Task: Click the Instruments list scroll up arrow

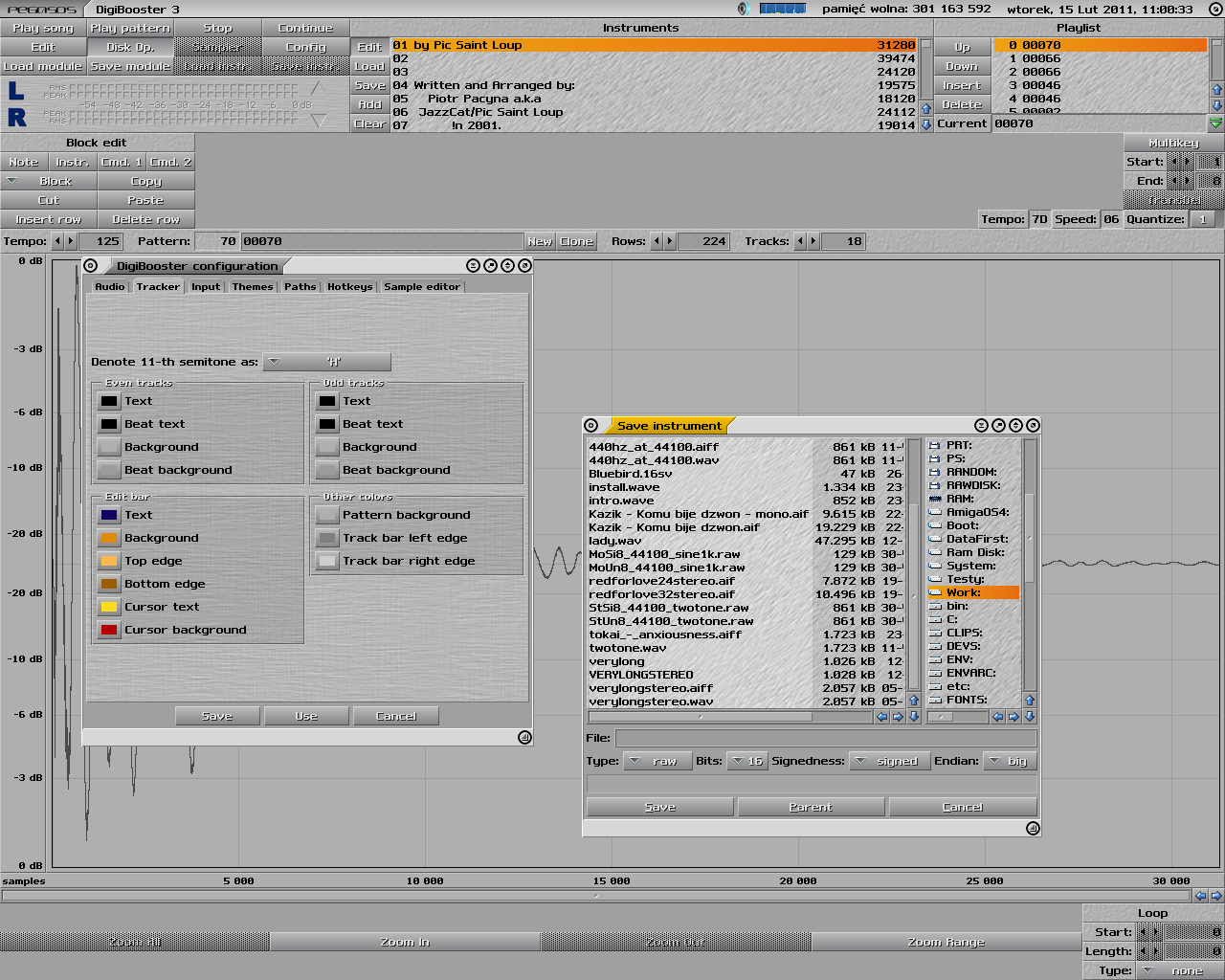Action: tap(926, 110)
